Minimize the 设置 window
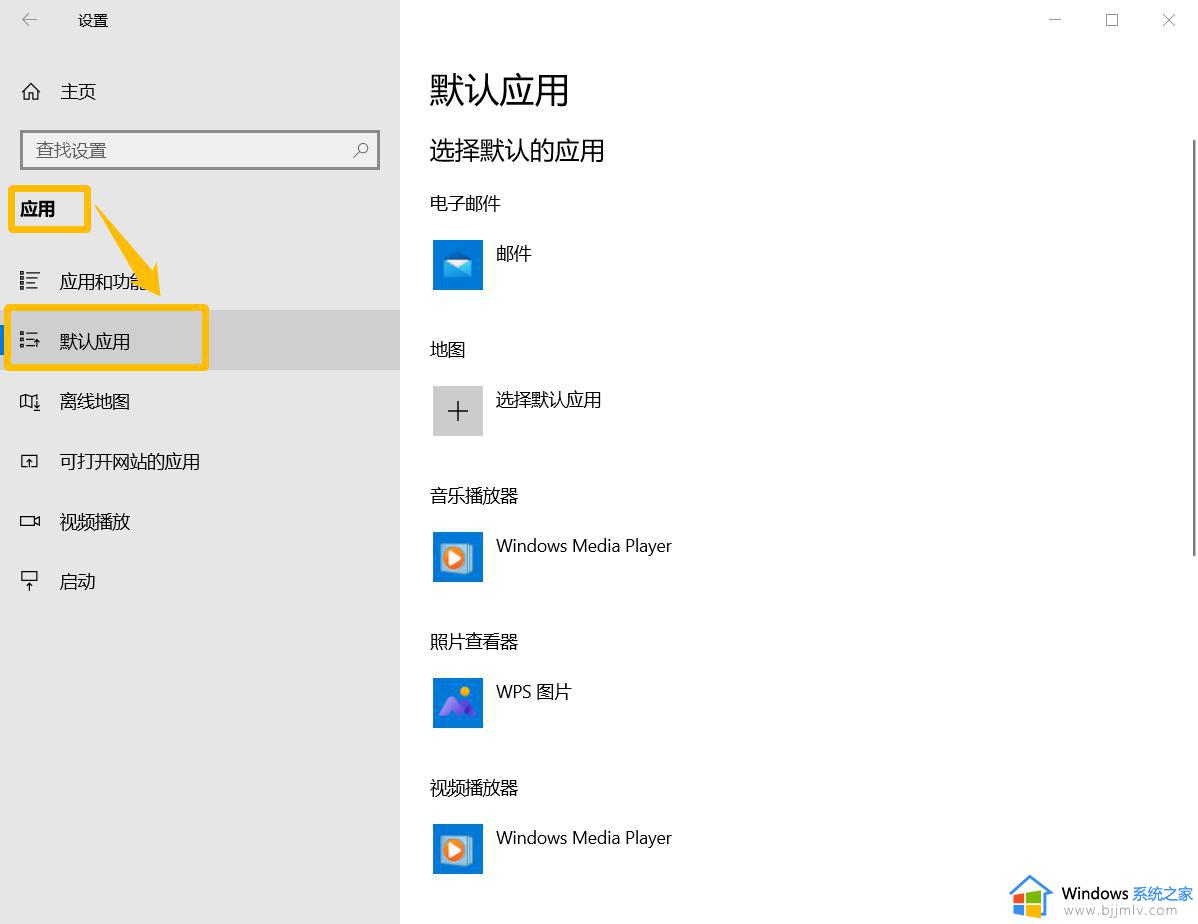The image size is (1198, 924). click(x=1055, y=20)
